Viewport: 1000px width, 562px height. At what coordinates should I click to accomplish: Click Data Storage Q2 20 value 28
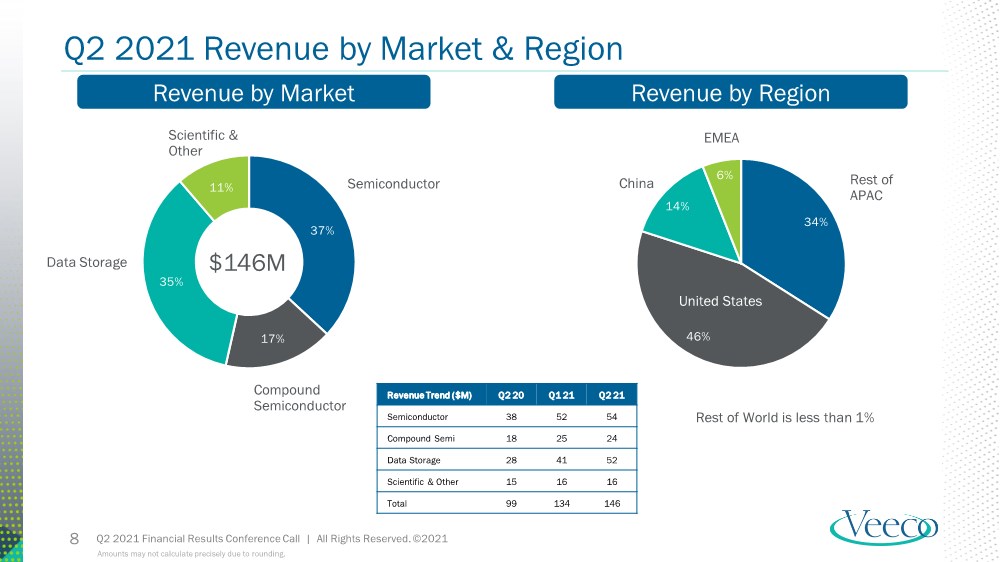tap(511, 460)
